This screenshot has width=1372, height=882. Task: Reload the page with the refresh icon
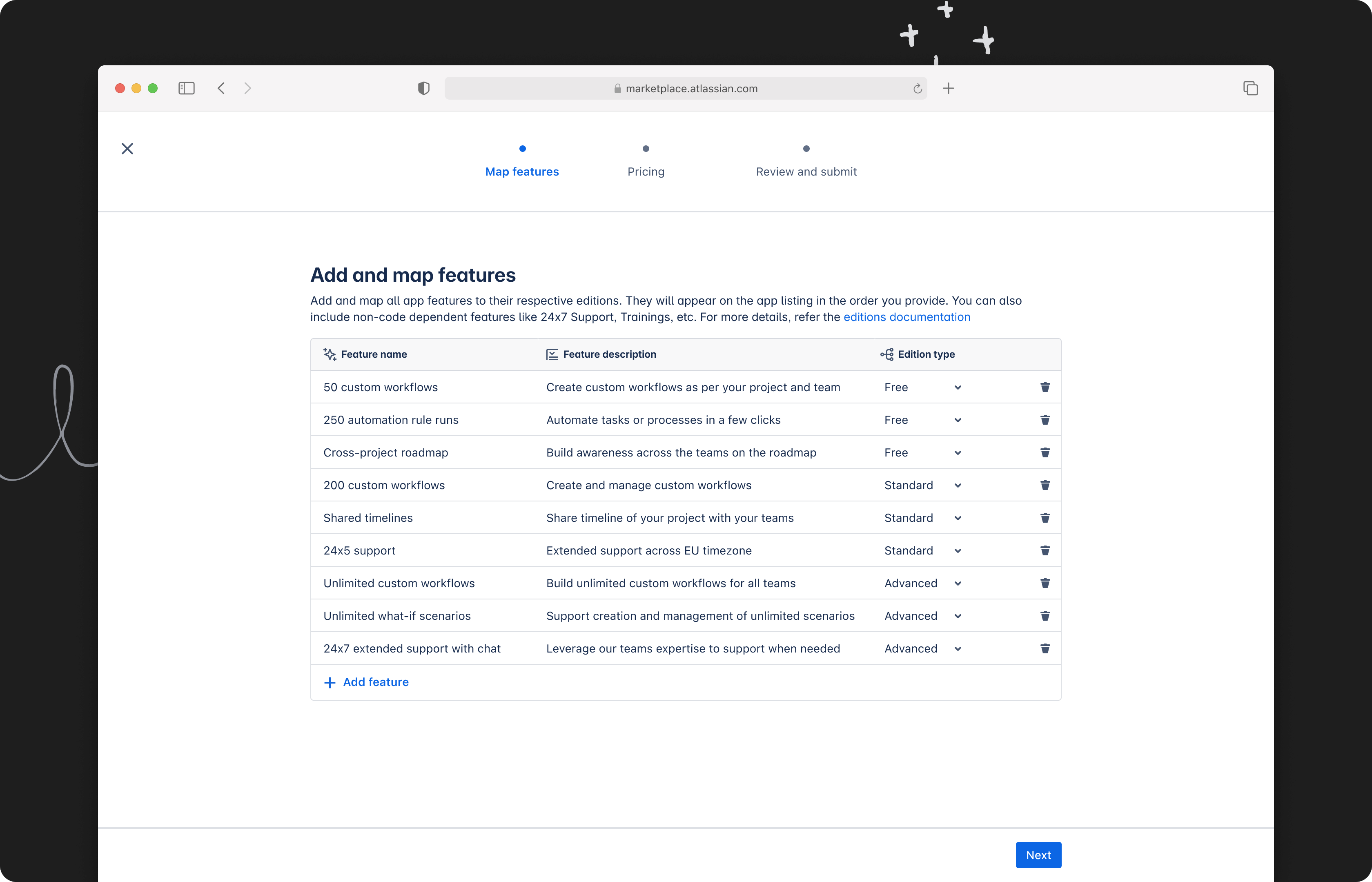(x=918, y=88)
